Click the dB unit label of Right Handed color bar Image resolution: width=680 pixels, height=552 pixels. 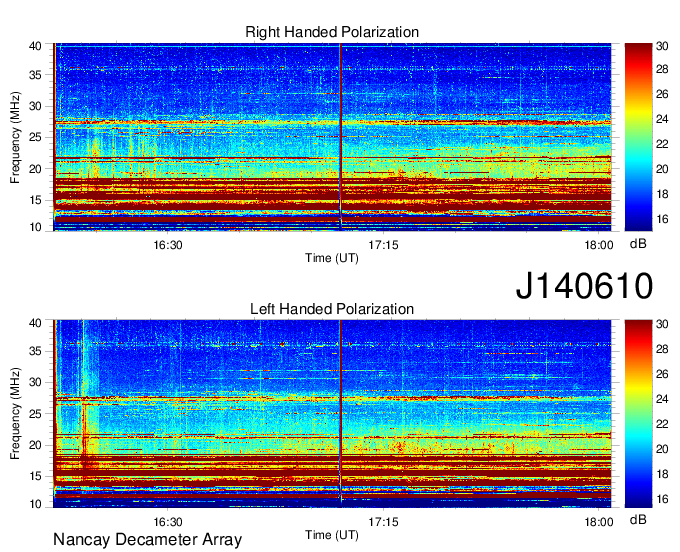click(x=638, y=244)
